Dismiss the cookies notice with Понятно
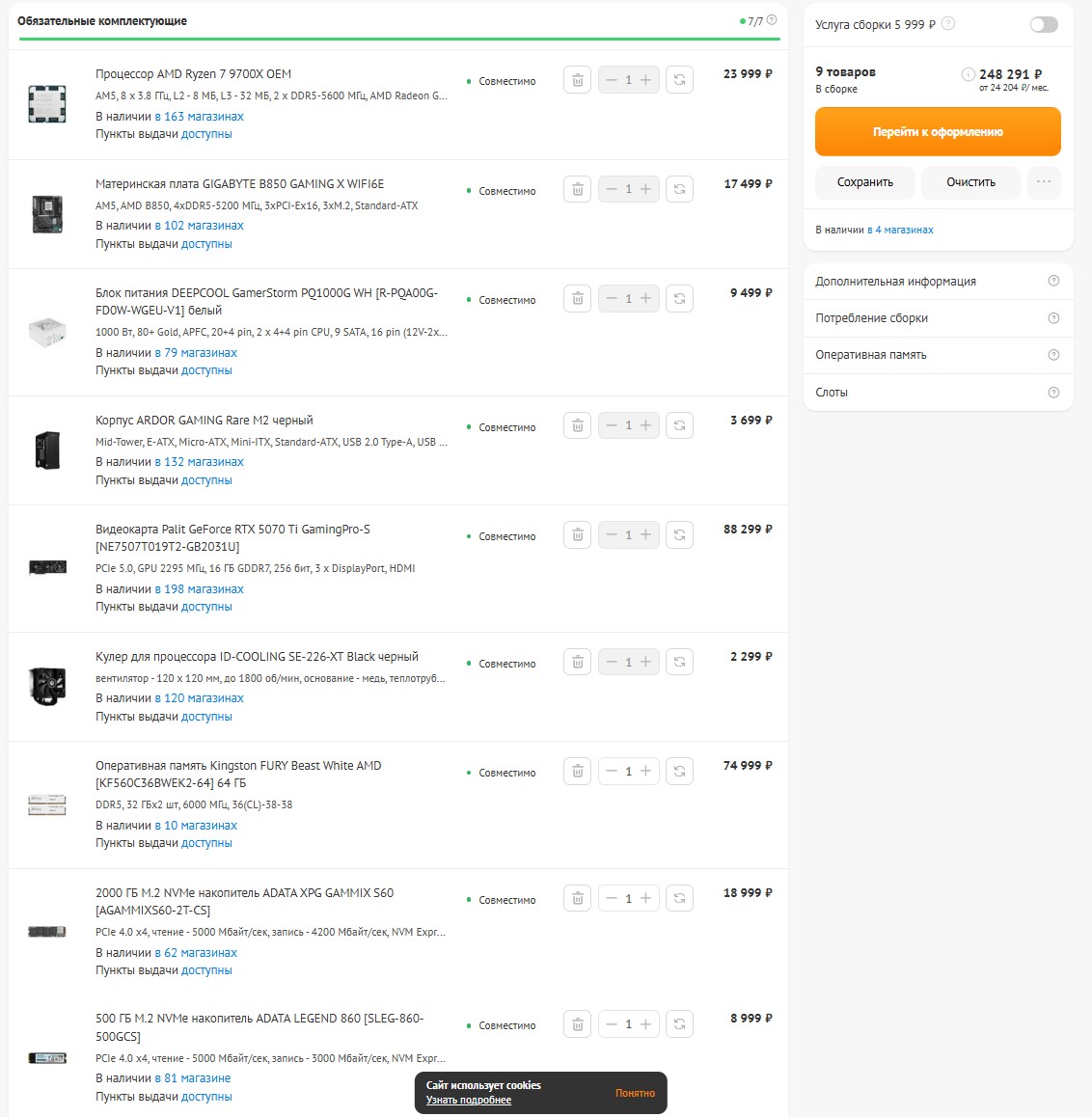Image resolution: width=1092 pixels, height=1117 pixels. pos(635,1093)
